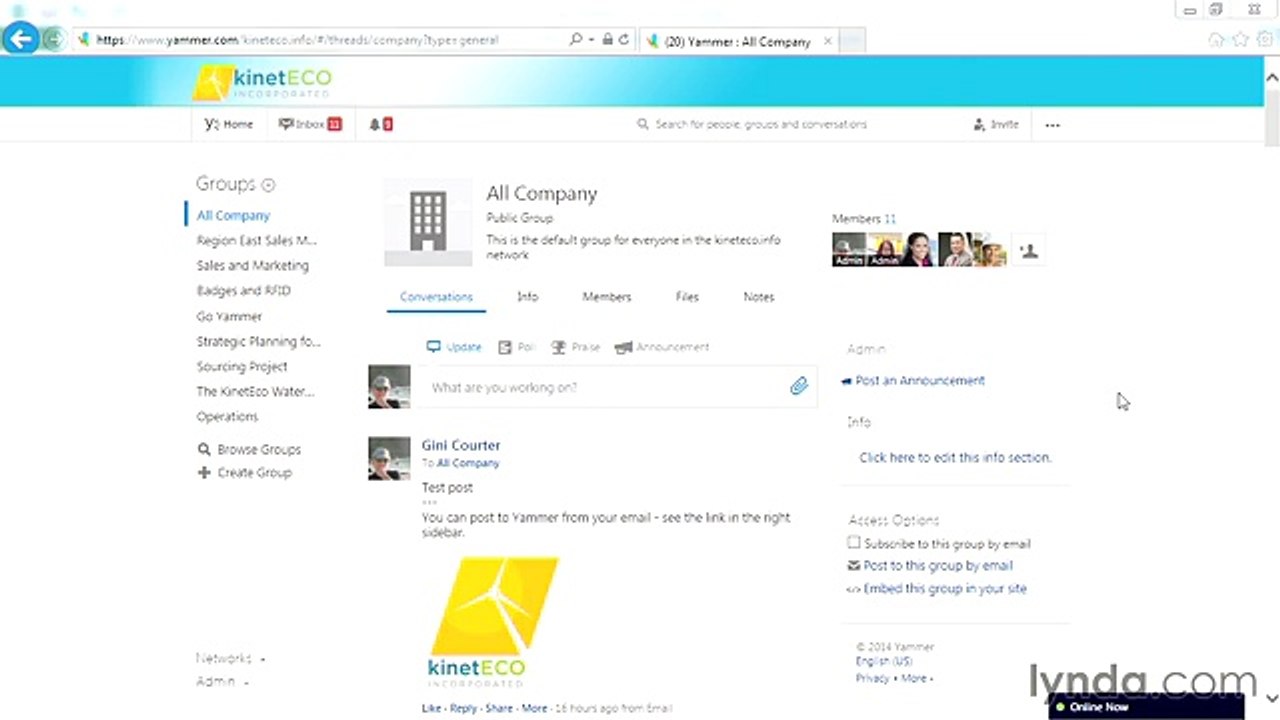This screenshot has width=1280, height=720.
Task: Open the browser Tools gear
Action: pos(1266,40)
